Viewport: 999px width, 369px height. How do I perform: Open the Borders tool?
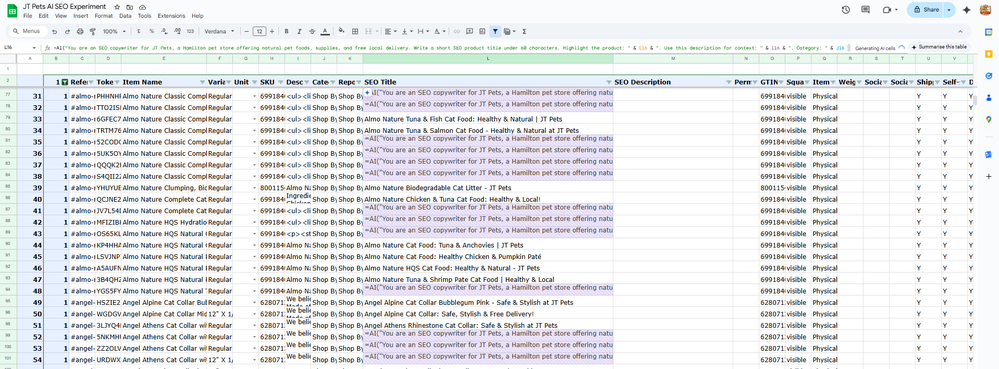tap(355, 31)
